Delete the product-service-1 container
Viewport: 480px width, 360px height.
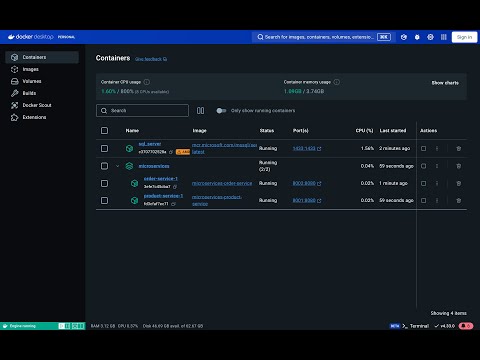click(459, 200)
